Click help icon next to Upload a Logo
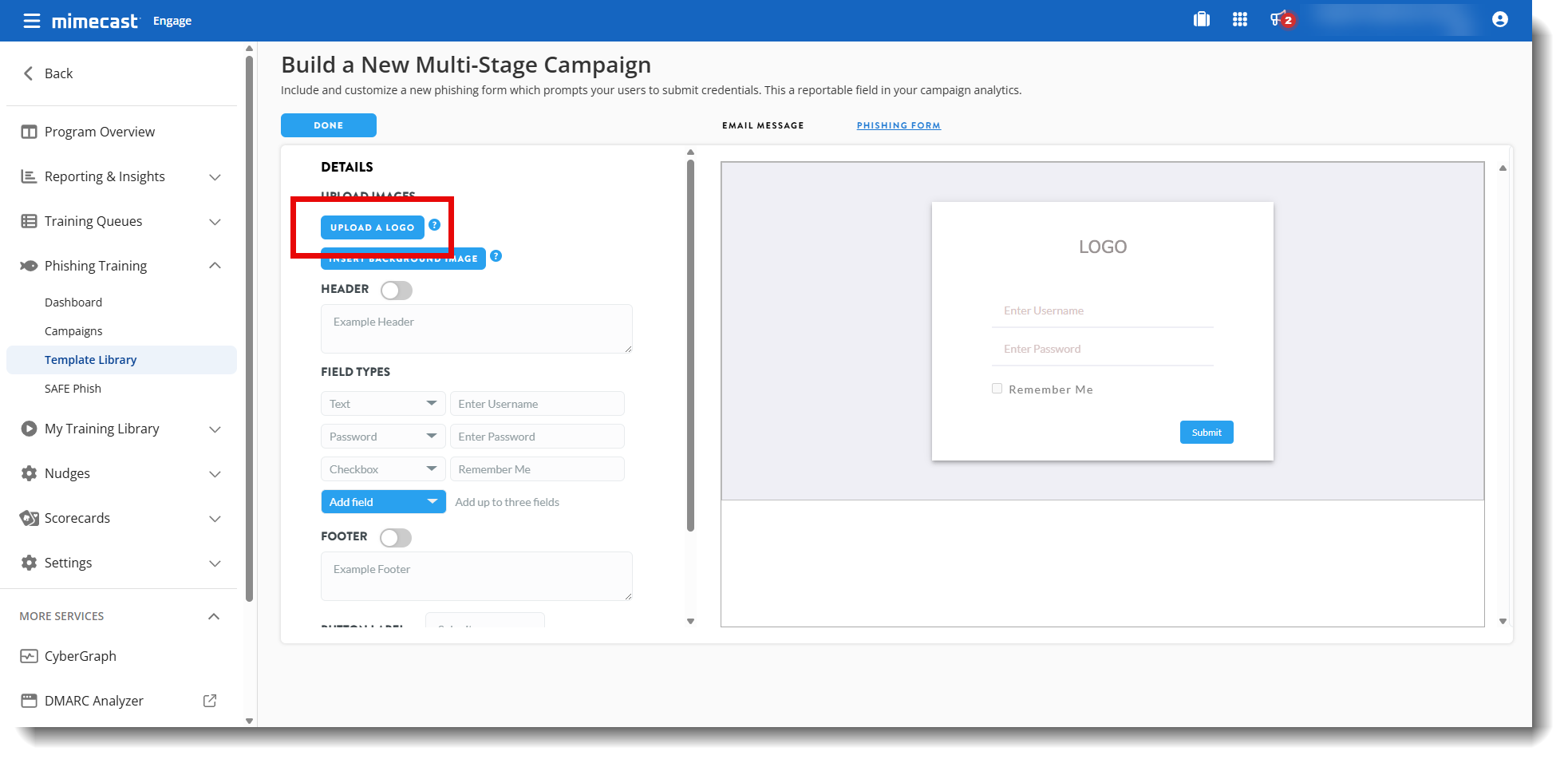This screenshot has width=1568, height=763. pos(434,225)
